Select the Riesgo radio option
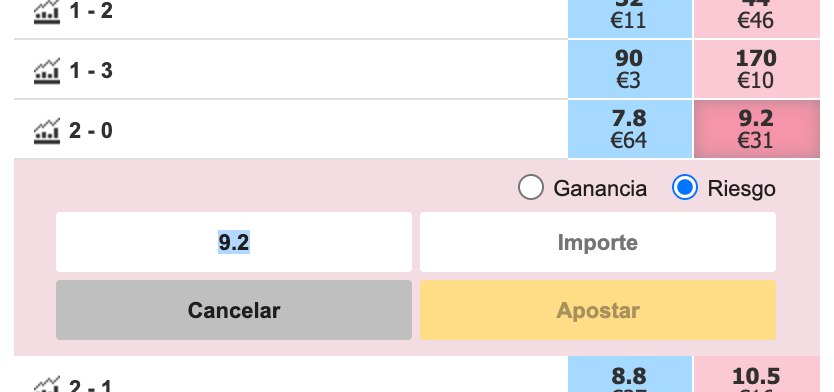Screen dimensions: 834x392 point(685,187)
